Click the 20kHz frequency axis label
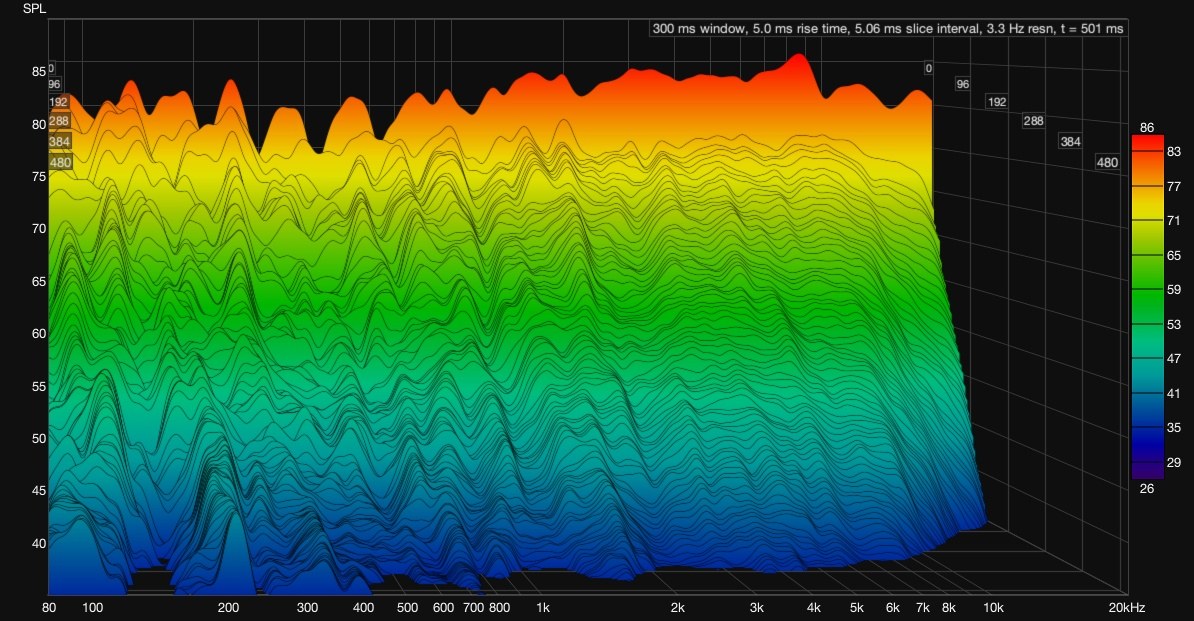 pos(1127,607)
